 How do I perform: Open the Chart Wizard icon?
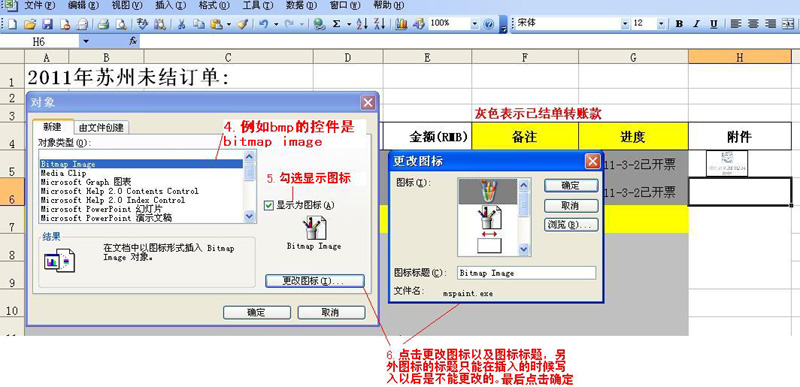click(x=402, y=24)
